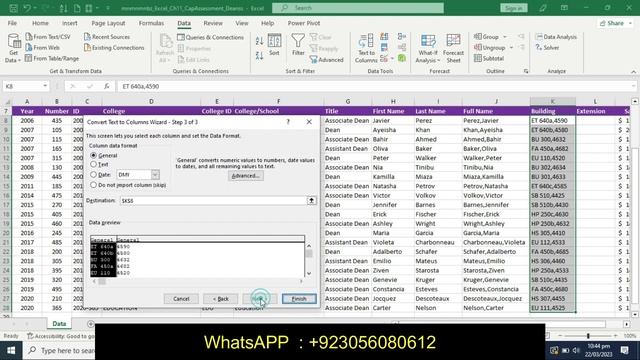Viewport: 640px width, 360px height.
Task: Run Flash Fill in Data Tools
Action: click(x=384, y=37)
